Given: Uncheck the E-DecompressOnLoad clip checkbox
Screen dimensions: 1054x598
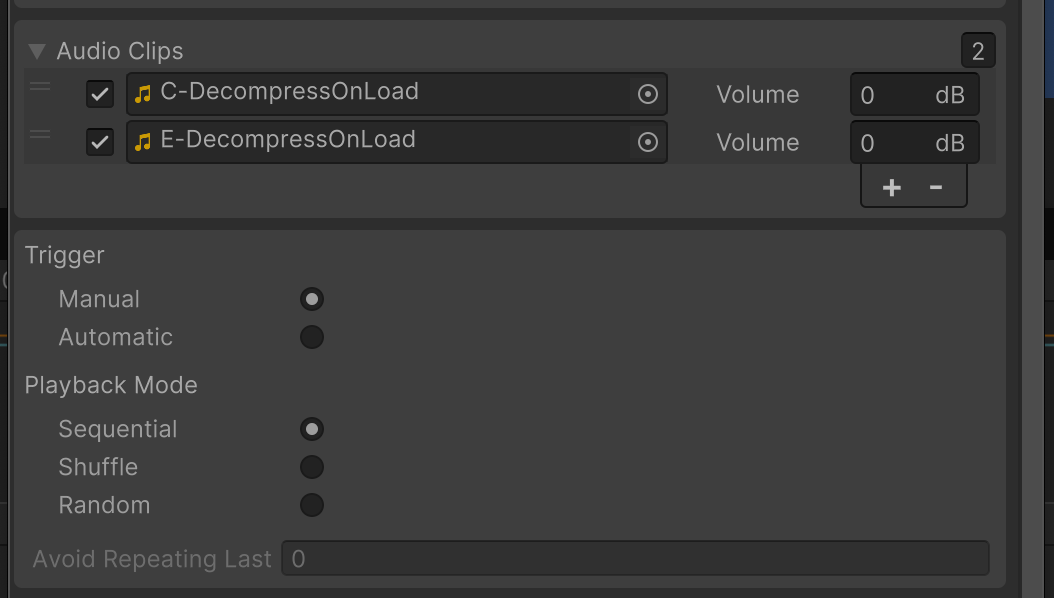Looking at the screenshot, I should click(100, 142).
